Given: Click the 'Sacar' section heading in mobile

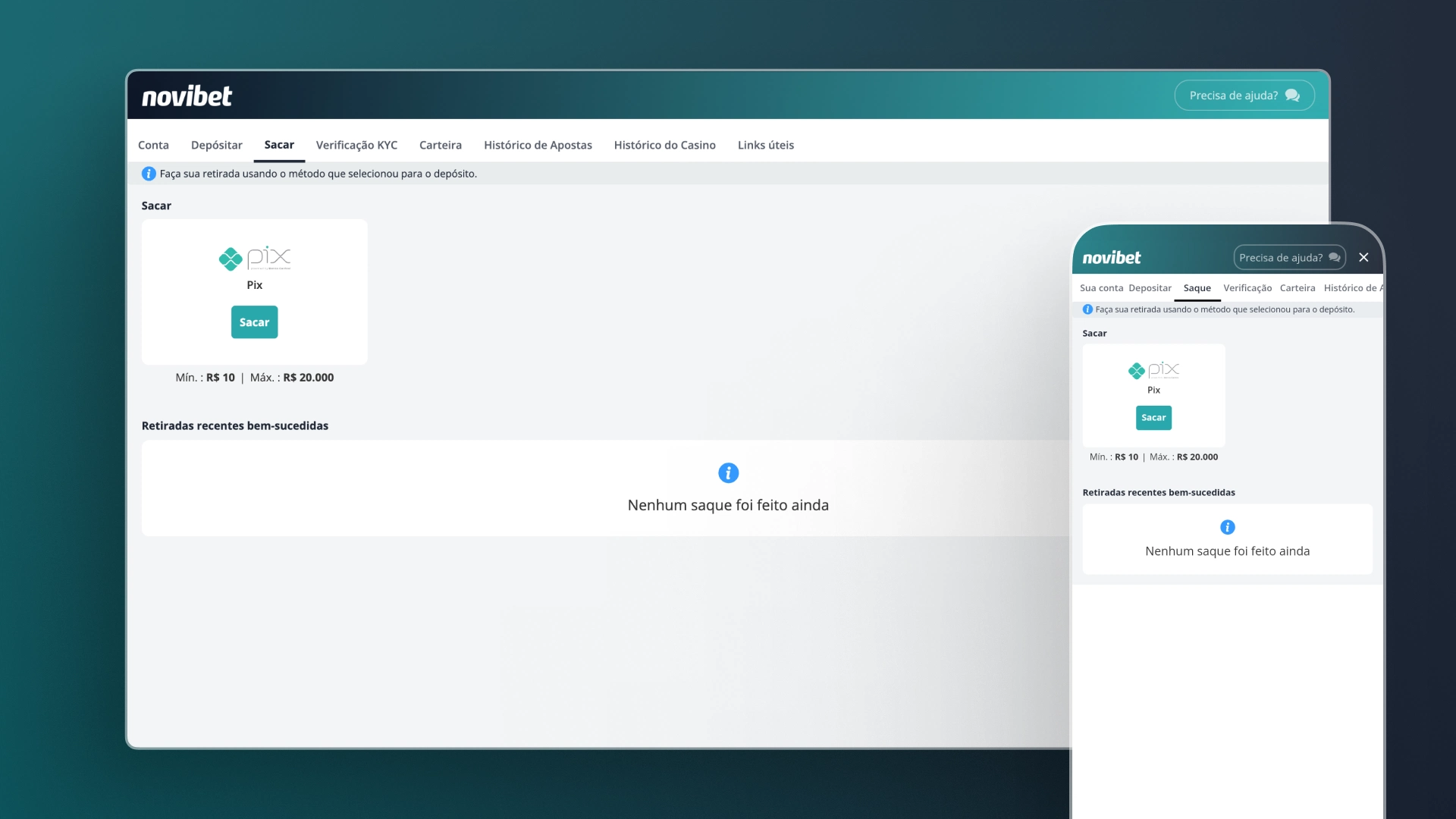Looking at the screenshot, I should pyautogui.click(x=1094, y=334).
